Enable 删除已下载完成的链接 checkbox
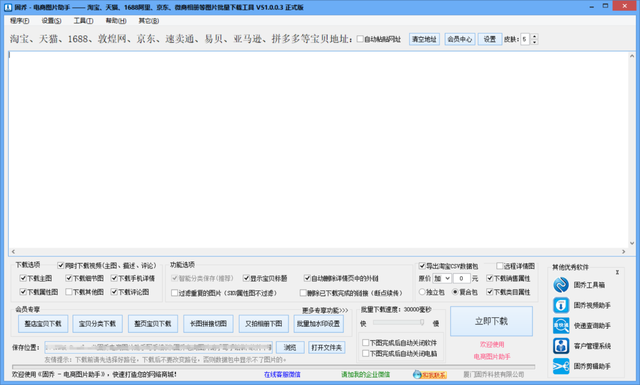640x385 pixels. (303, 293)
